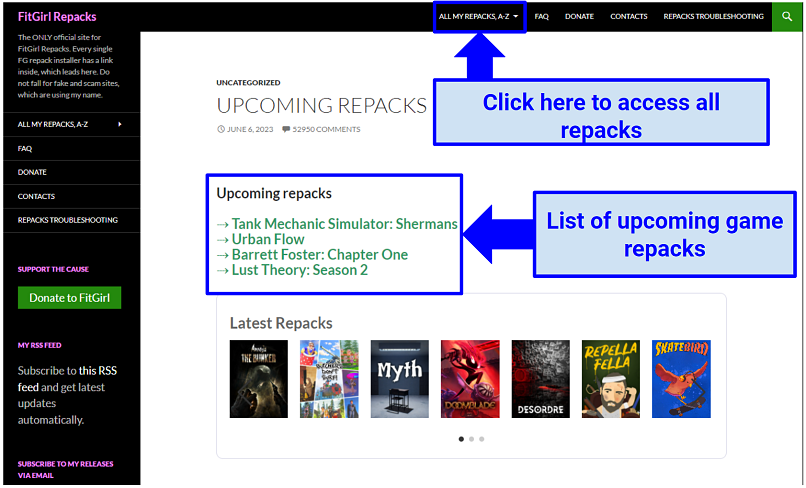Image resolution: width=806 pixels, height=488 pixels.
Task: Open Contacts in the top navigation bar
Action: [x=629, y=16]
